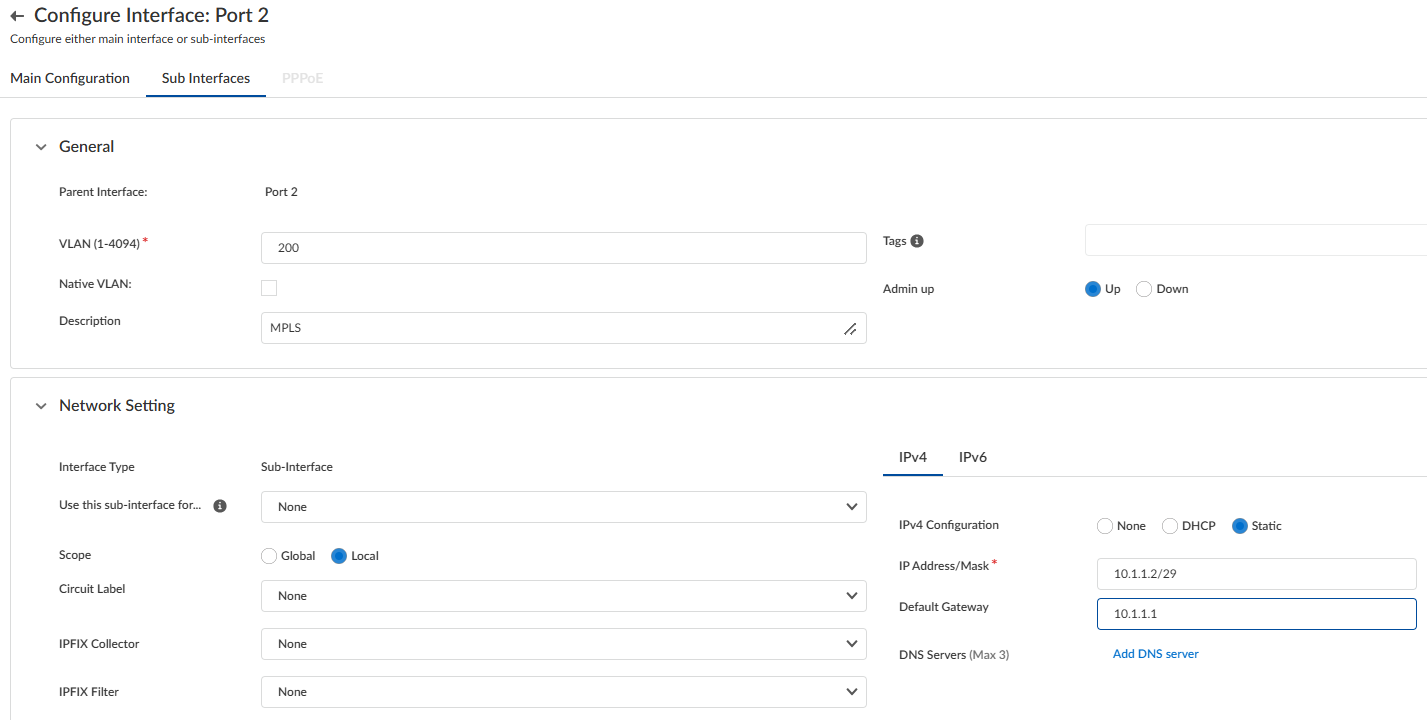This screenshot has width=1427, height=720.
Task: Open the IPFIX Filter dropdown
Action: pyautogui.click(x=563, y=692)
